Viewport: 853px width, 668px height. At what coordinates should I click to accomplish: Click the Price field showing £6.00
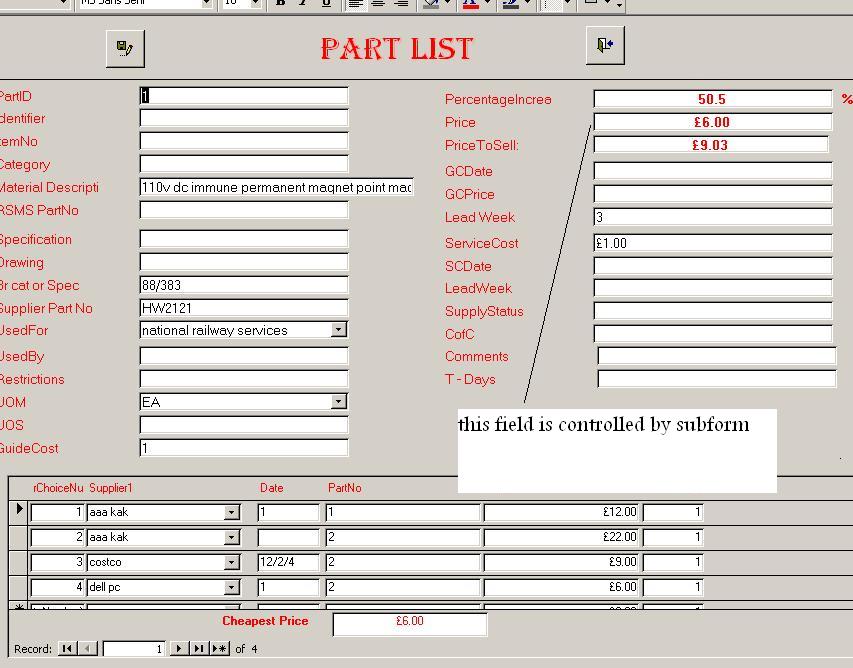tap(713, 122)
